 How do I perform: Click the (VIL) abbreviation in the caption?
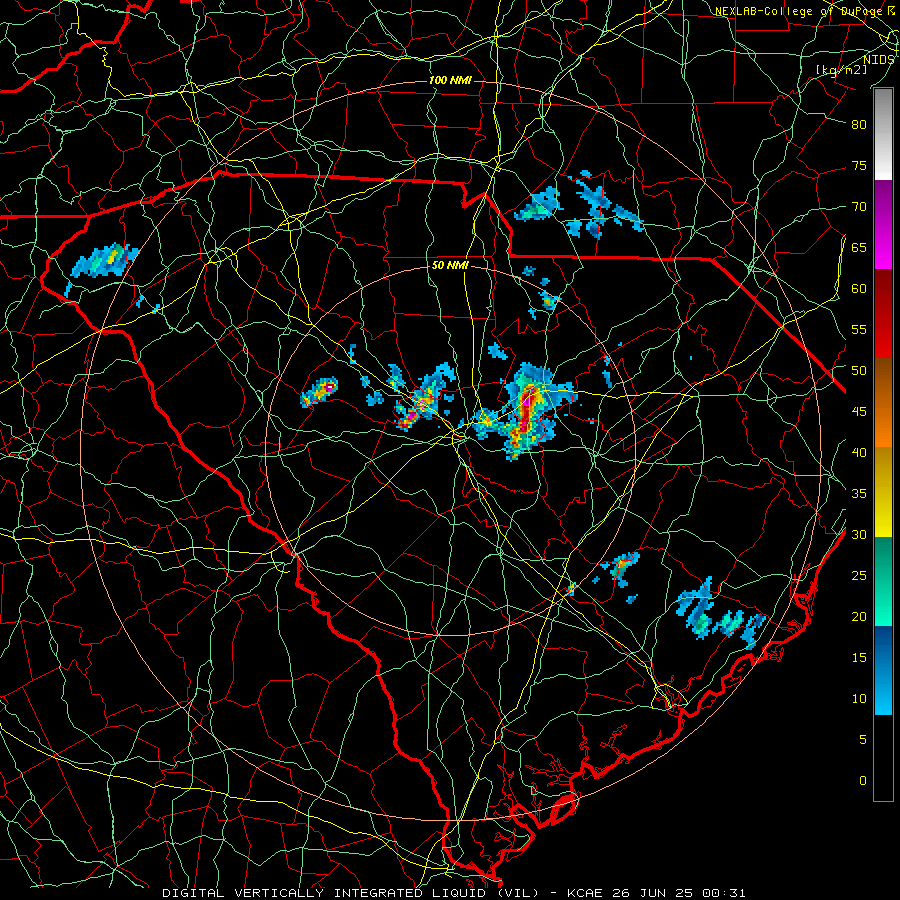pos(519,893)
